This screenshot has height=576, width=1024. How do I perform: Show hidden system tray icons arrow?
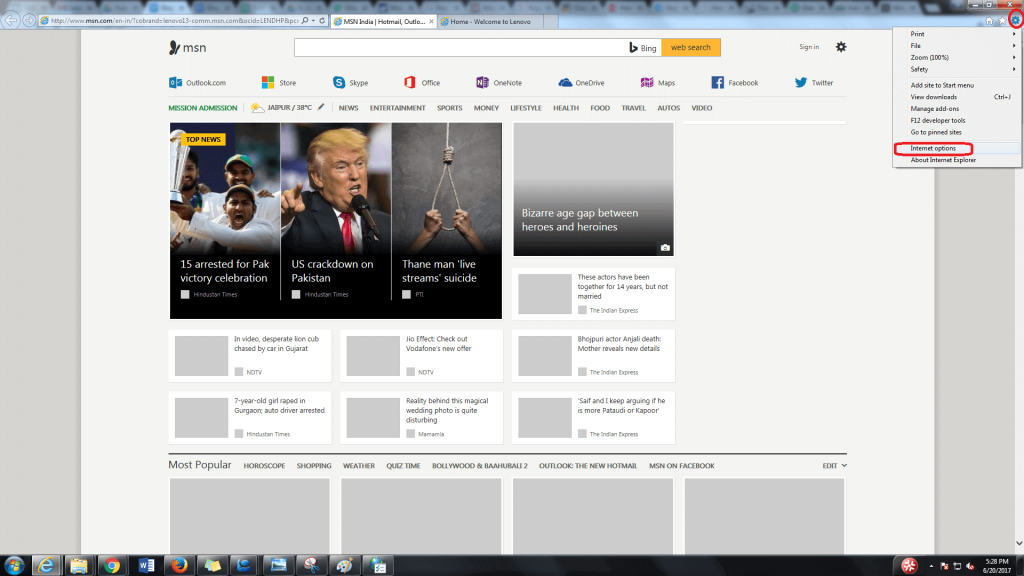(x=931, y=566)
